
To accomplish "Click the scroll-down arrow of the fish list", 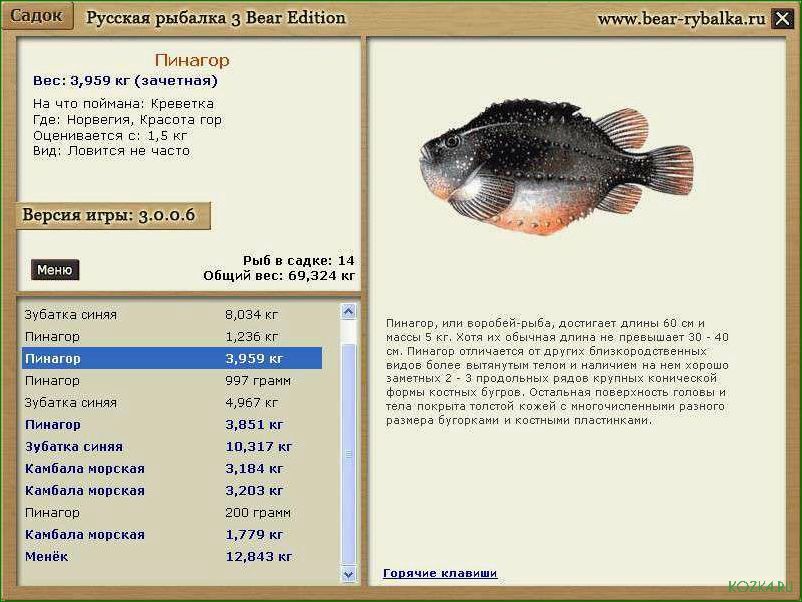I will (348, 574).
